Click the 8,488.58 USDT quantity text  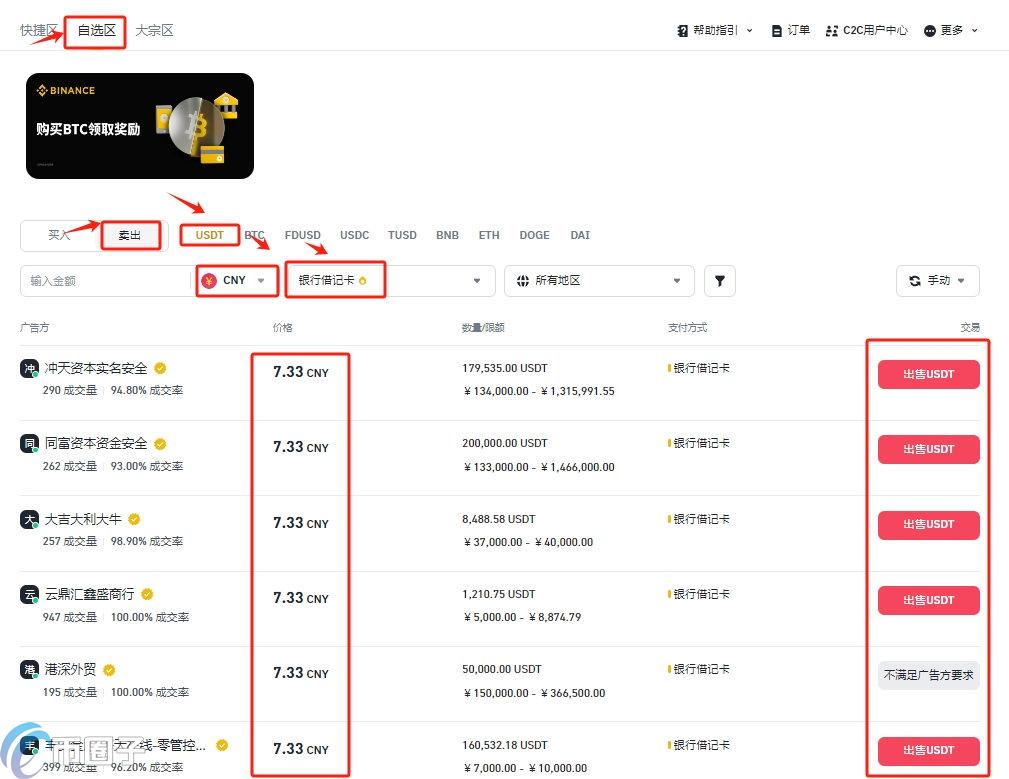(x=499, y=518)
